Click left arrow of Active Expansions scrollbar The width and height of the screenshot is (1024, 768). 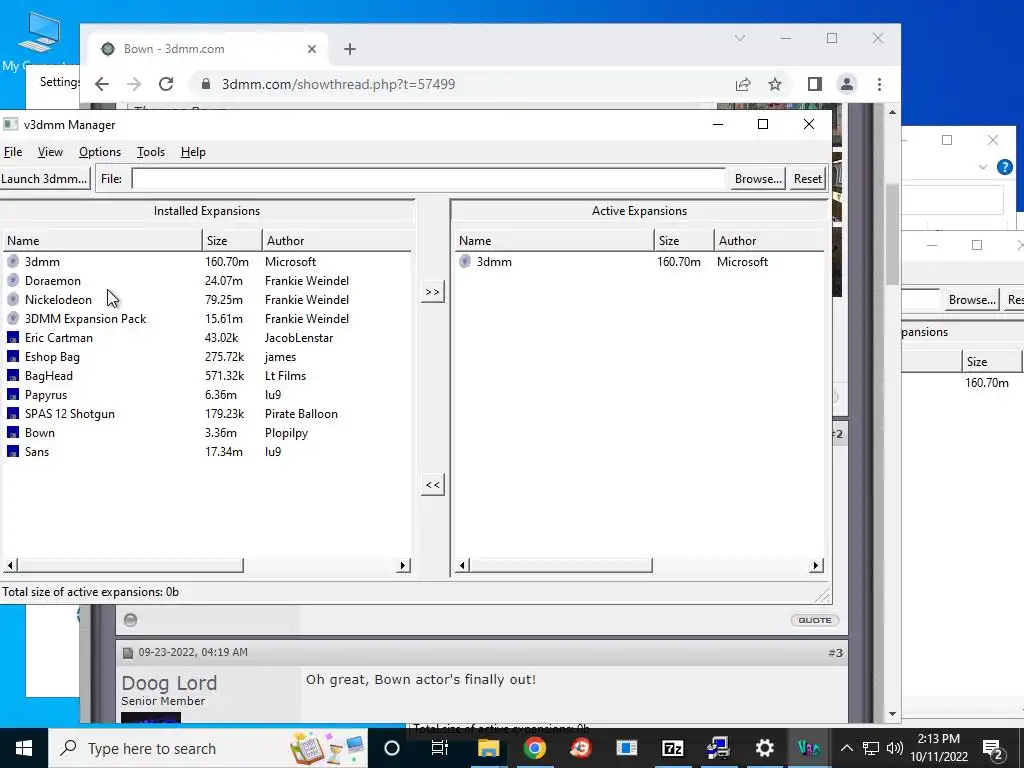tap(462, 565)
